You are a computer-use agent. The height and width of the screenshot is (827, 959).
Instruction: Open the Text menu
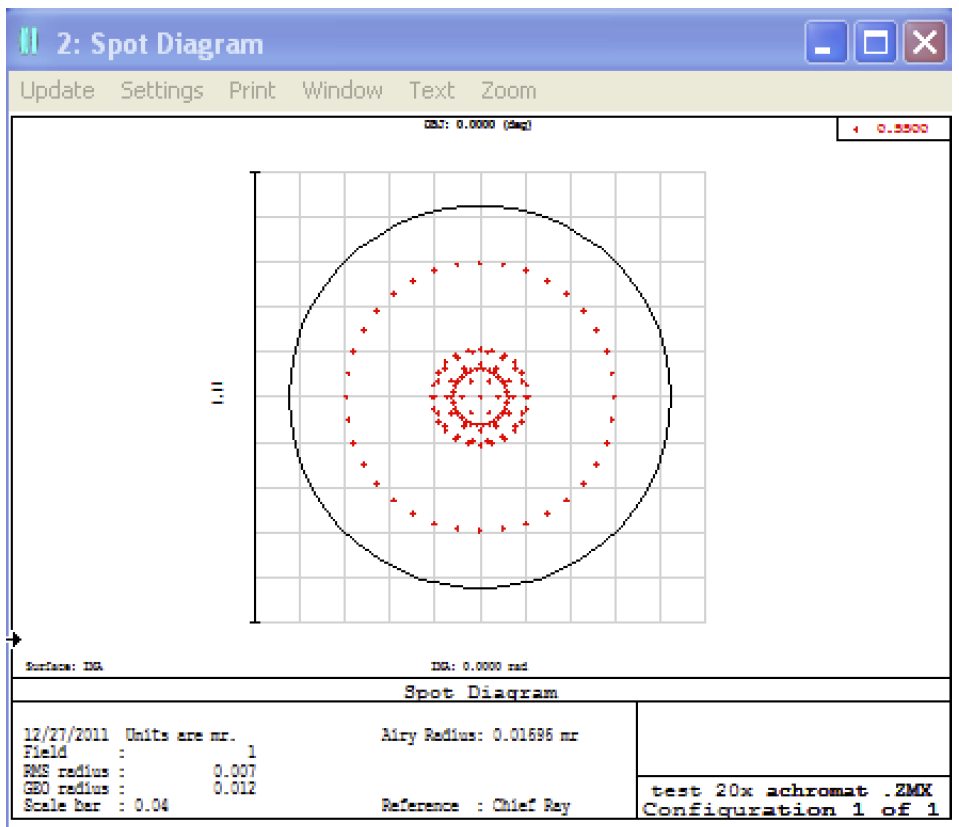click(x=431, y=91)
